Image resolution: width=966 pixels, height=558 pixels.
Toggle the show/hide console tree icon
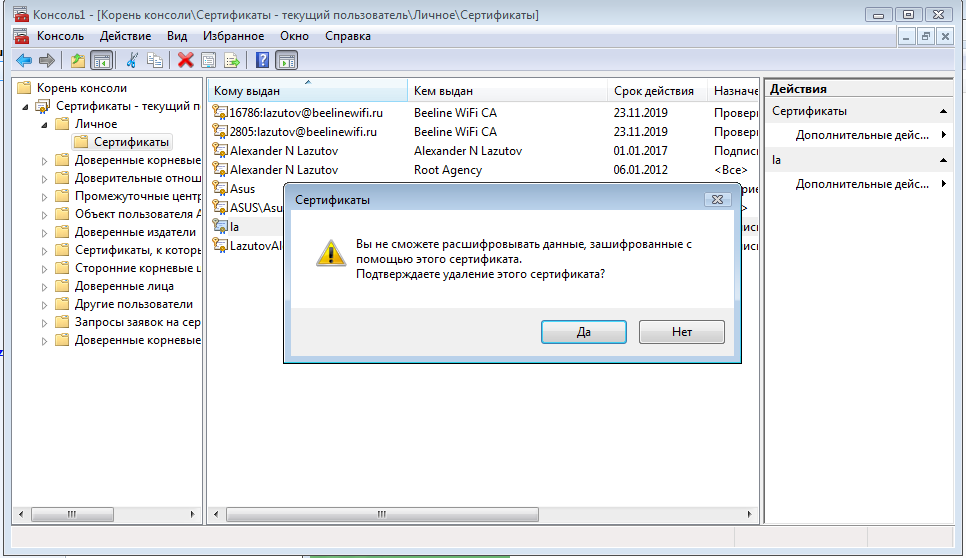click(x=102, y=60)
